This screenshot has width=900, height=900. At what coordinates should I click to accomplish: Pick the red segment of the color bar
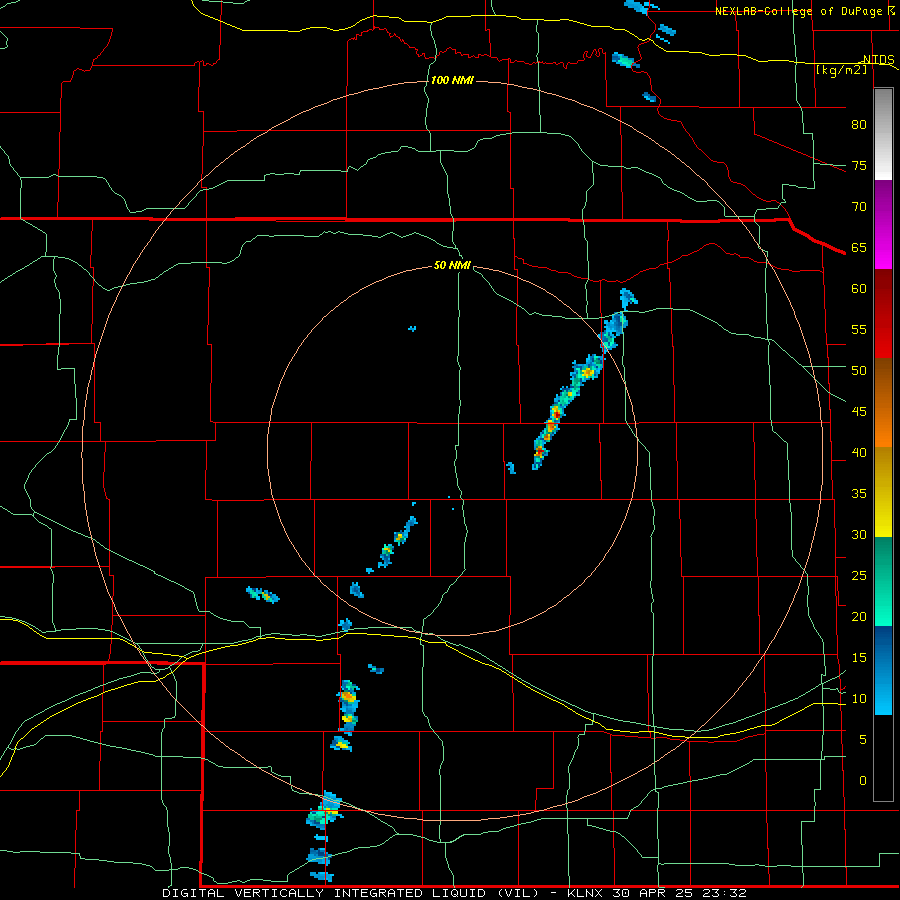tap(883, 314)
